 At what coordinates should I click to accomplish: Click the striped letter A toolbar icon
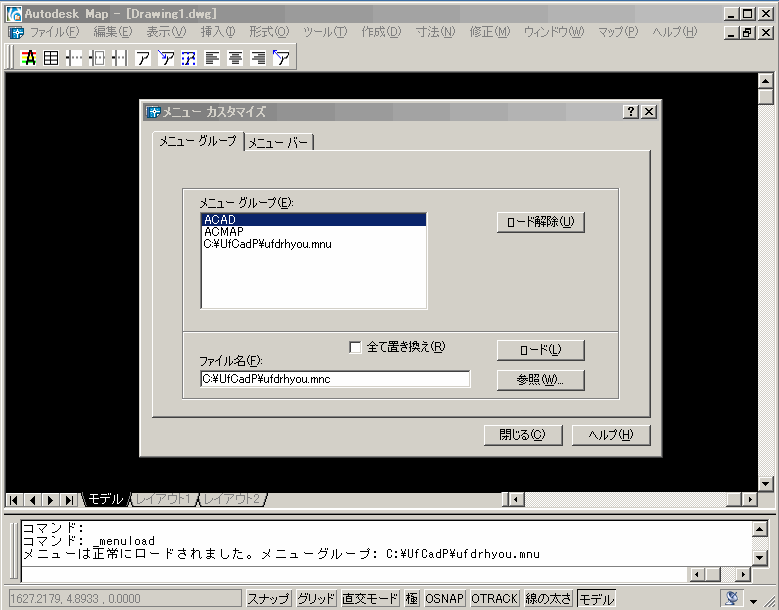click(x=29, y=58)
